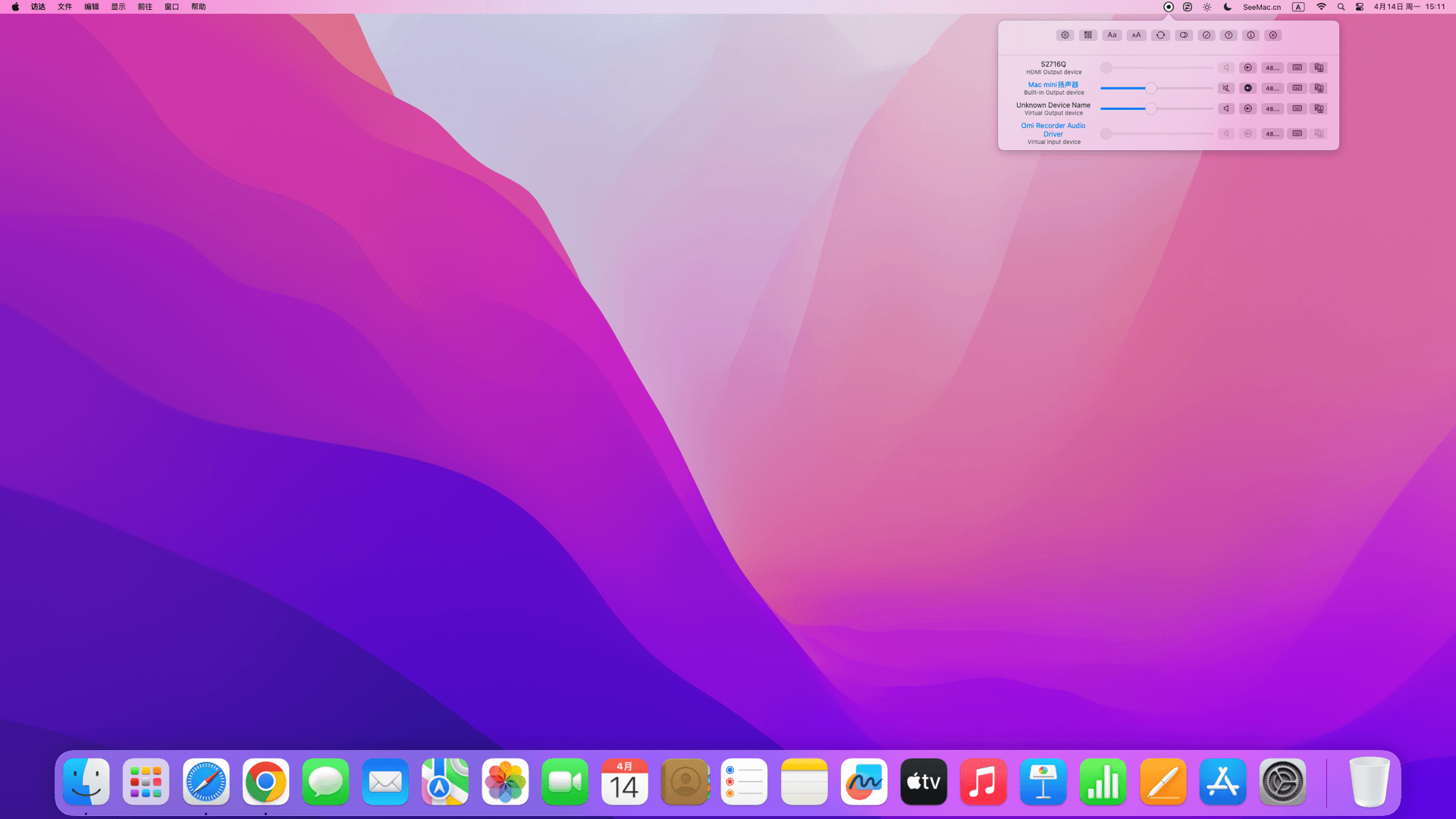Click the Mac mini speaker device name
The image size is (1456, 819).
click(1053, 84)
